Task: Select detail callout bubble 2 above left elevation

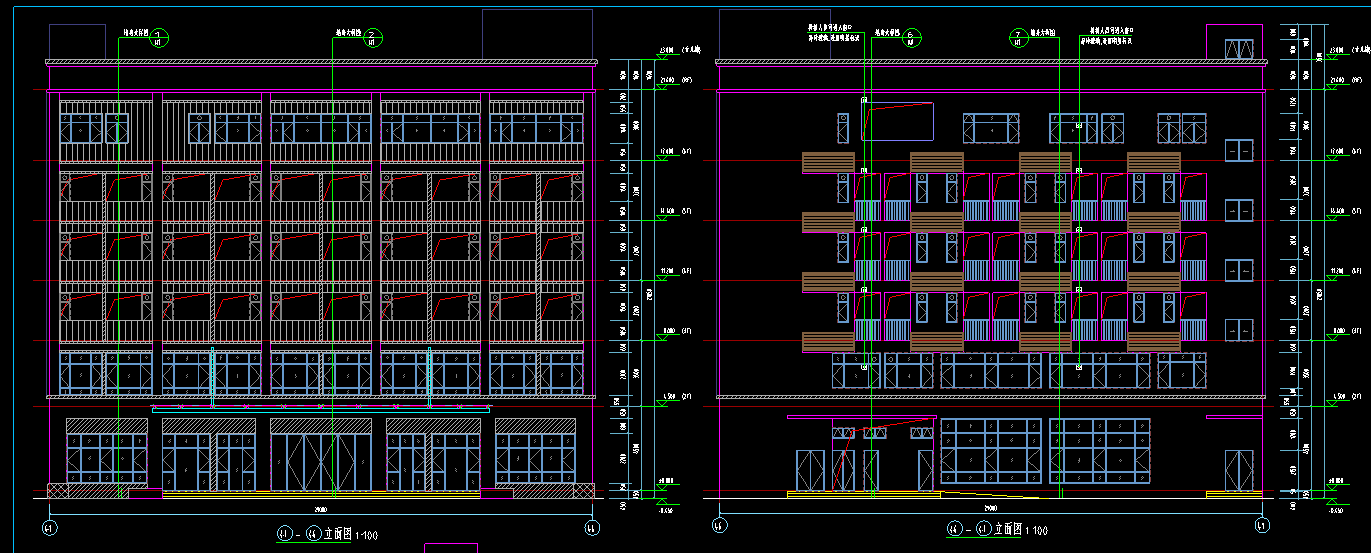Action: pos(372,38)
